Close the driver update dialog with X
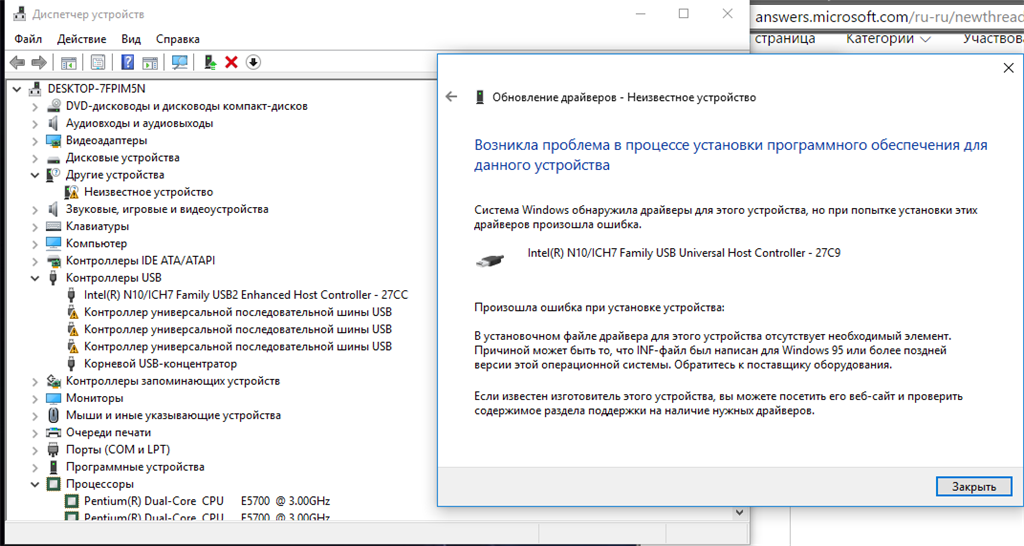This screenshot has width=1024, height=546. click(1008, 68)
